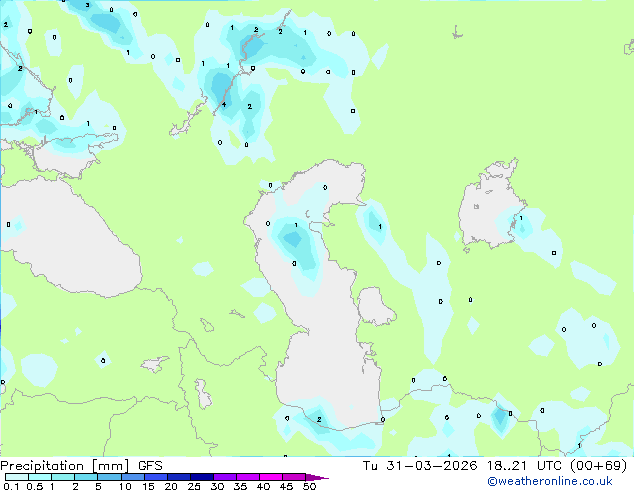Screen dimensions: 634x490
Task: Open the weatheronline.co.uk copyright link
Action: pyautogui.click(x=550, y=482)
